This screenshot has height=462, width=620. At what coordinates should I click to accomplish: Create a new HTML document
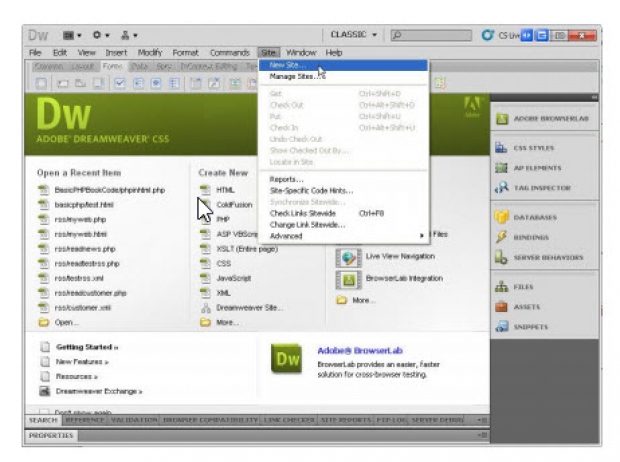tap(225, 190)
